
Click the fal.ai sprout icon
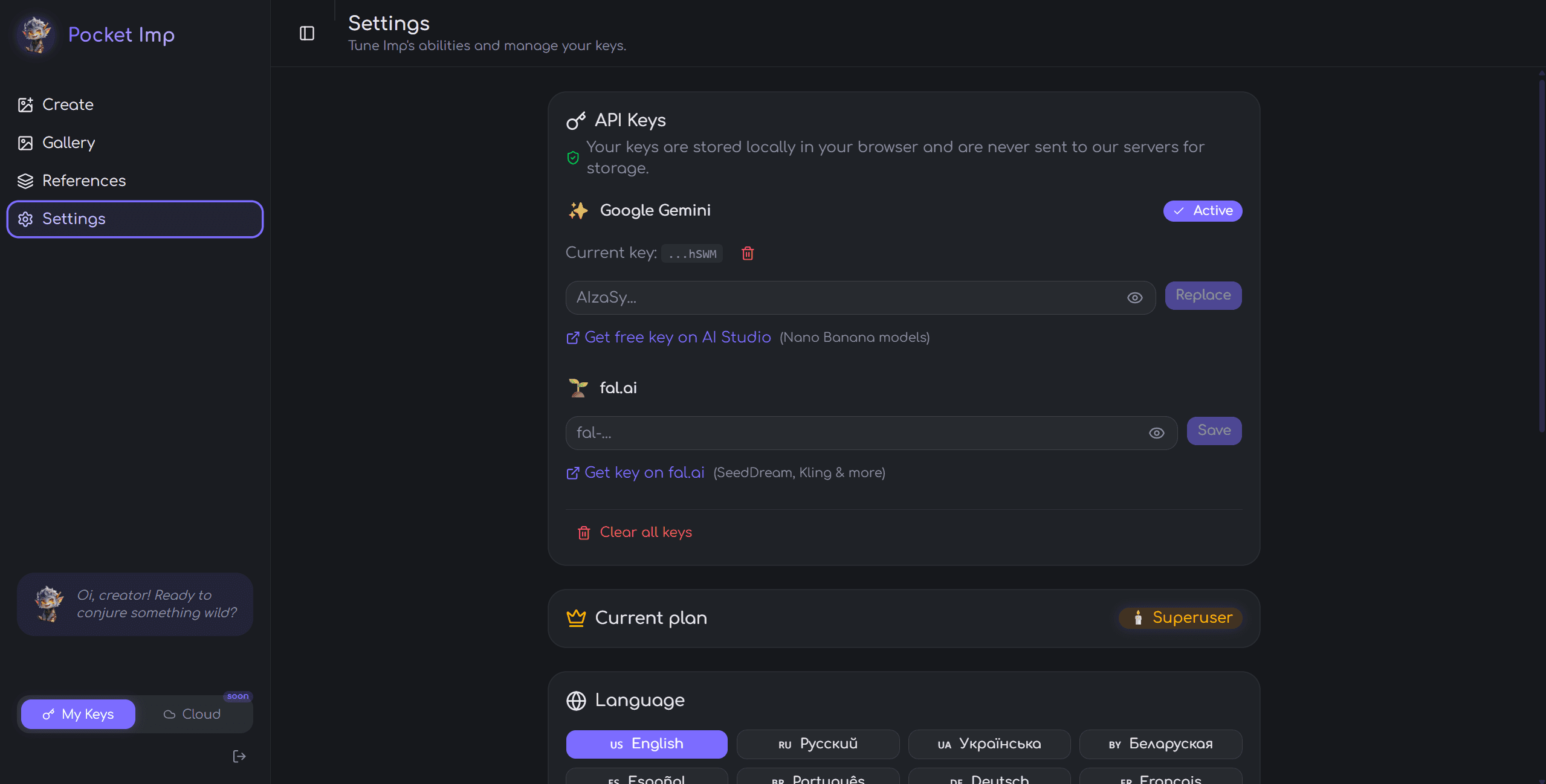tap(578, 388)
